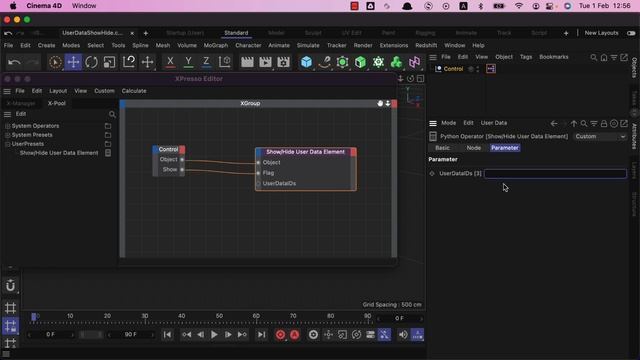
Task: Open the Apple menu
Action: (x=13, y=6)
